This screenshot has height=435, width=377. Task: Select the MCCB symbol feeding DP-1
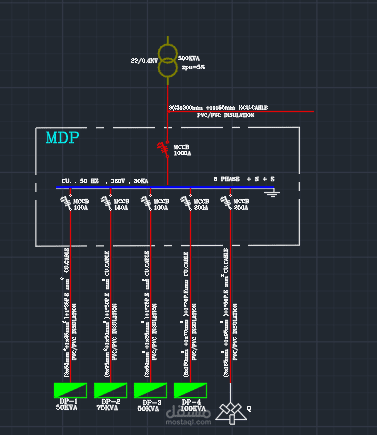coord(66,203)
